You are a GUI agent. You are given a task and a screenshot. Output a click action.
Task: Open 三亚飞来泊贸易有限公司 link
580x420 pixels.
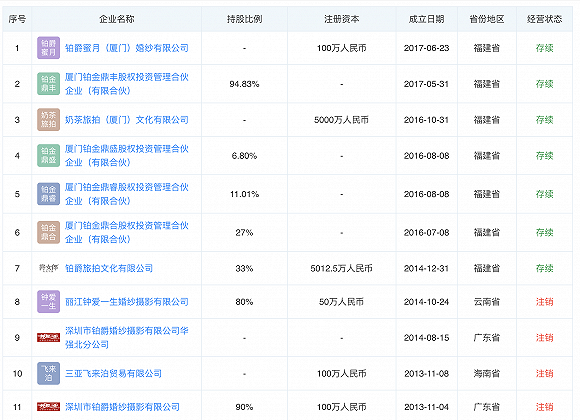point(114,374)
